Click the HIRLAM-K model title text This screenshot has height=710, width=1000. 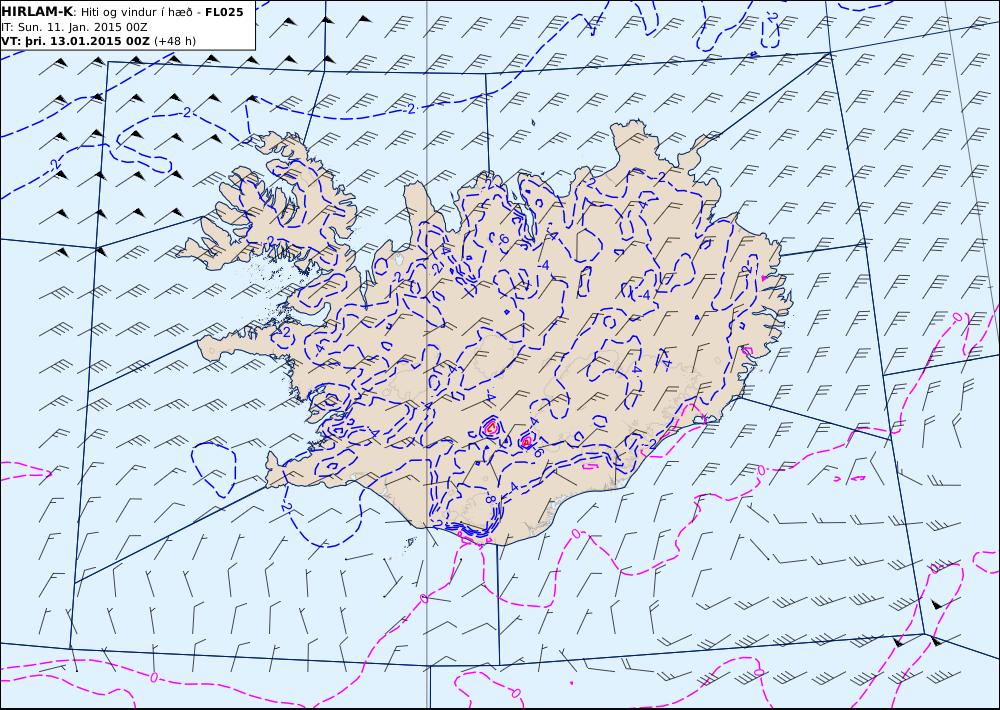(37, 12)
